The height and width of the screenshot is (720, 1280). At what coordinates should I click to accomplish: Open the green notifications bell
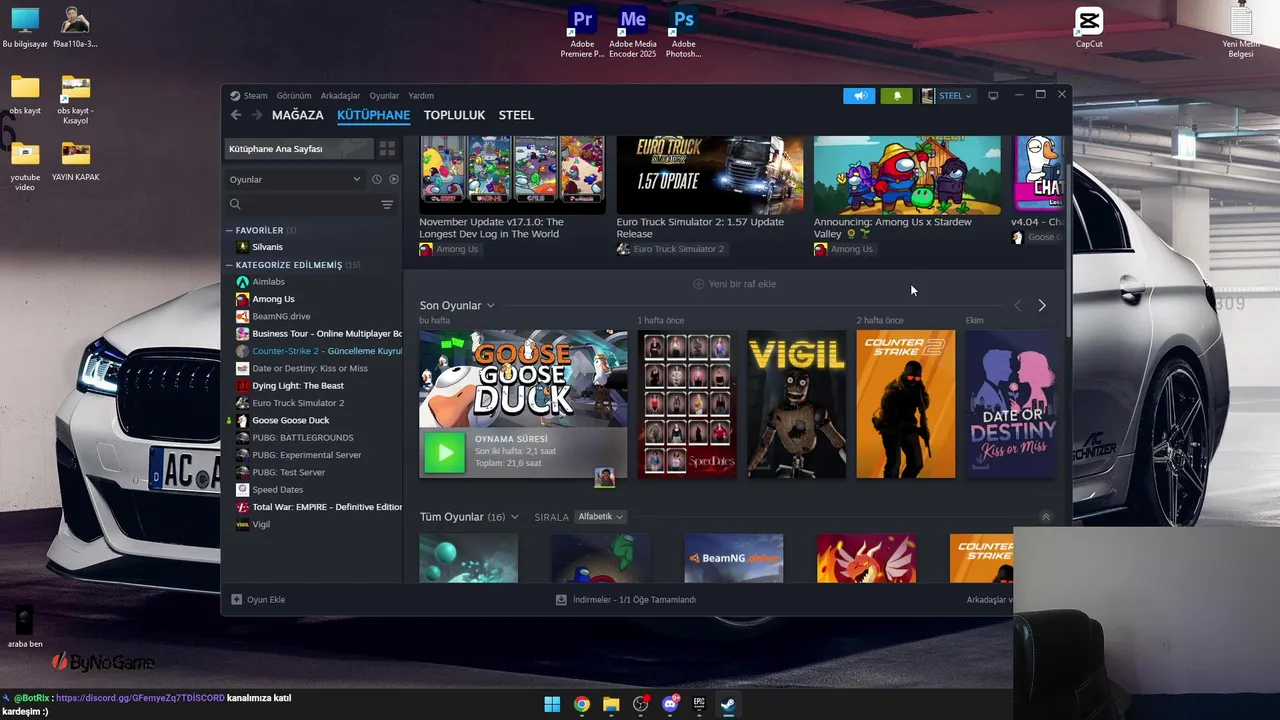point(896,96)
